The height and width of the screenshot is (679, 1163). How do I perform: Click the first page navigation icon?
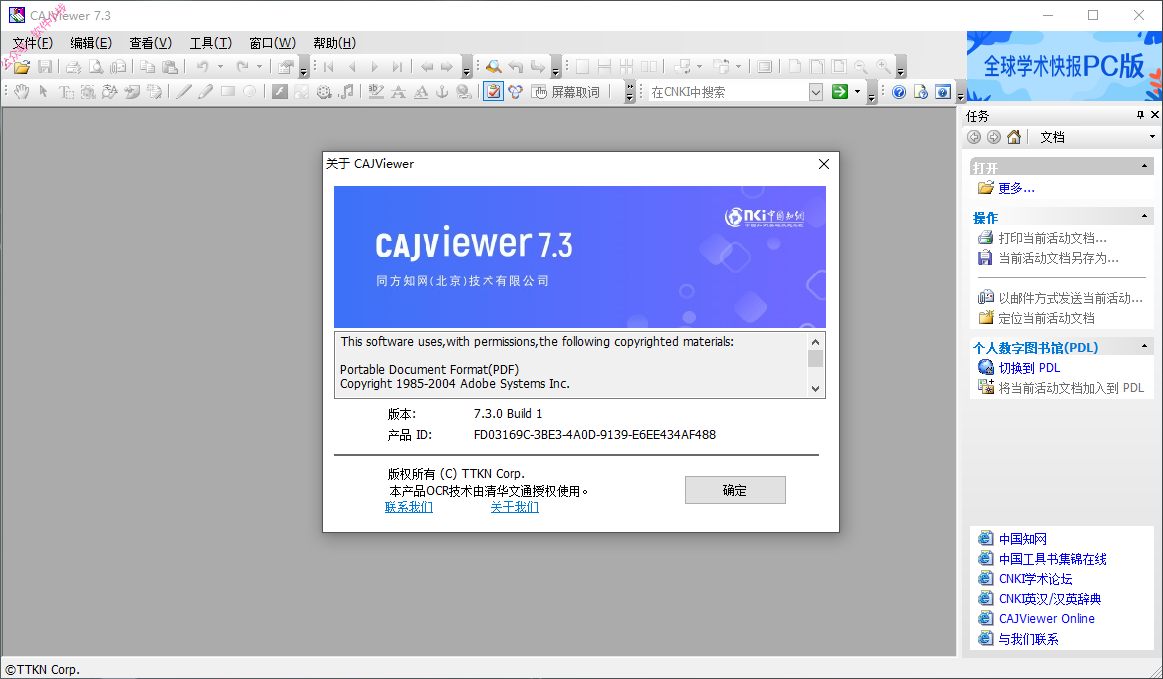click(x=329, y=67)
